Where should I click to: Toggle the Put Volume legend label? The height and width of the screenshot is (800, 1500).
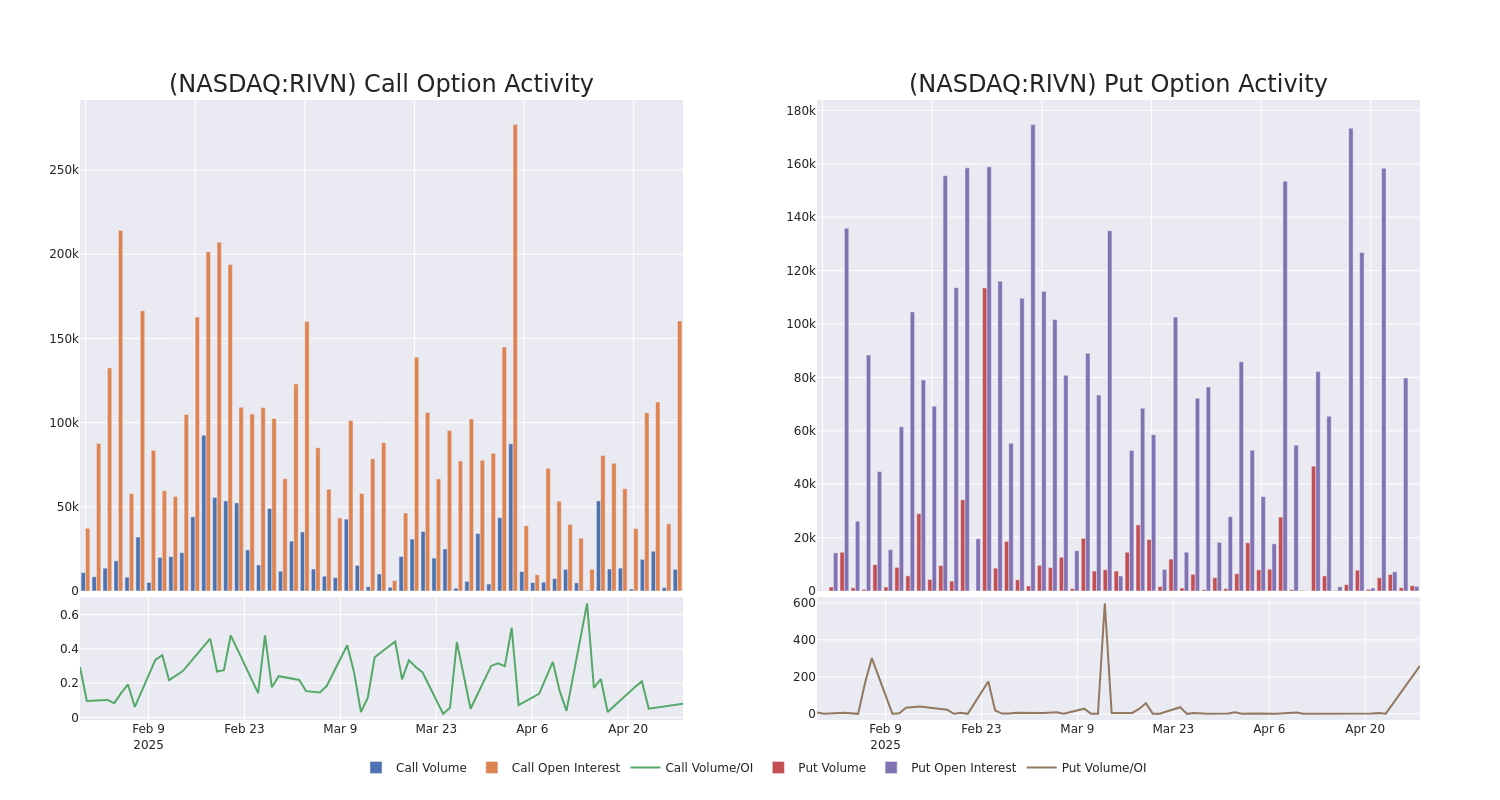(832, 768)
